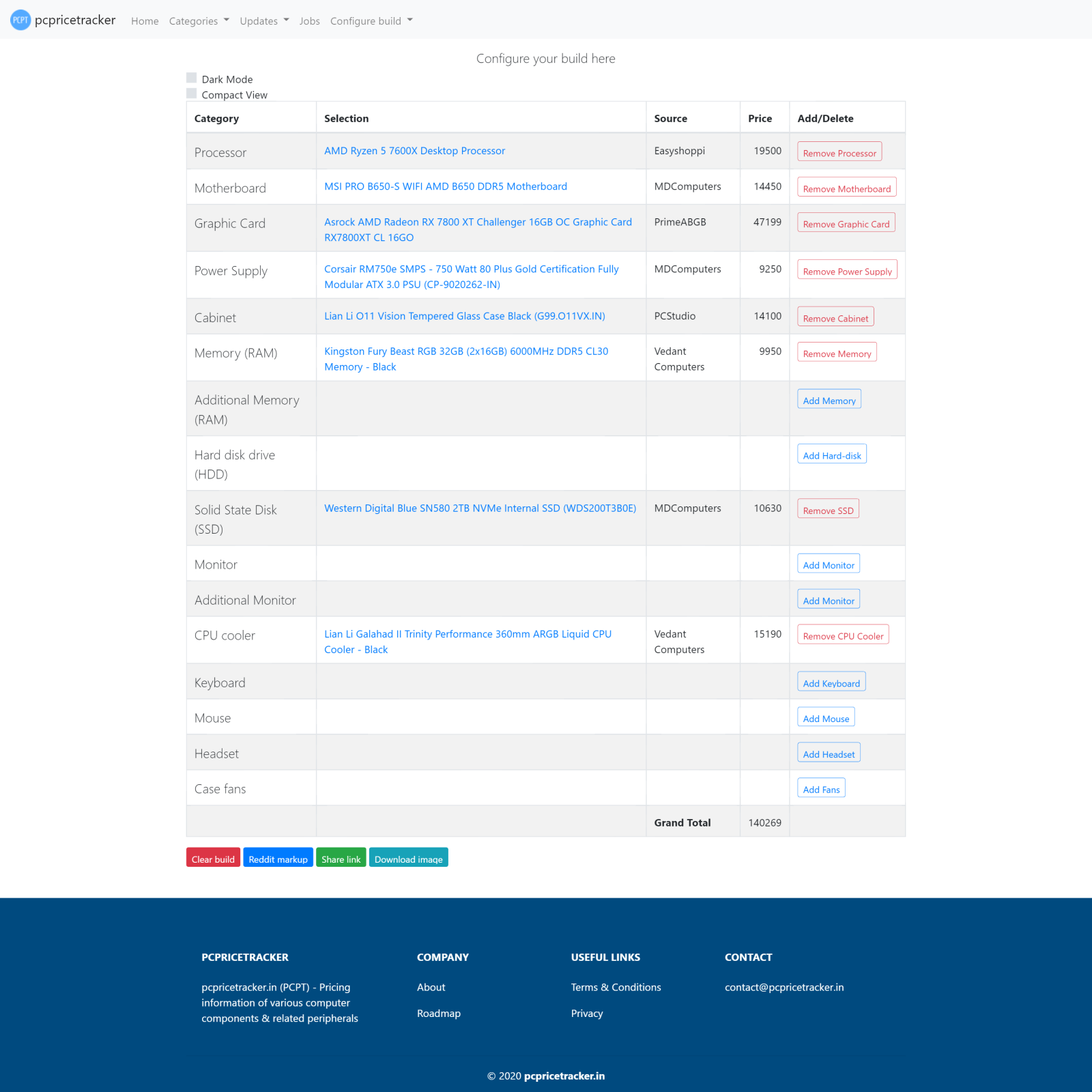This screenshot has width=1092, height=1092.
Task: Expand the Configure build dropdown
Action: click(x=371, y=21)
